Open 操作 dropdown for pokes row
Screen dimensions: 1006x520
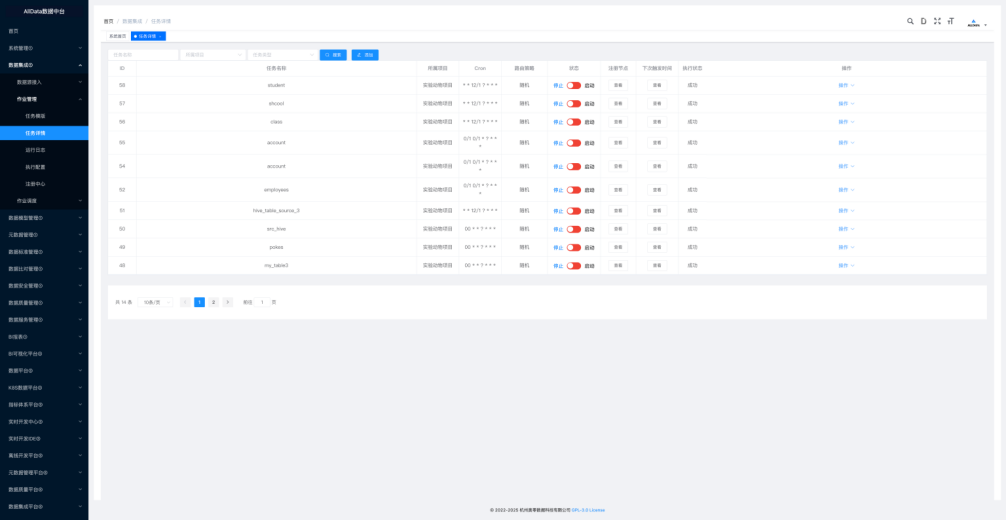[846, 247]
